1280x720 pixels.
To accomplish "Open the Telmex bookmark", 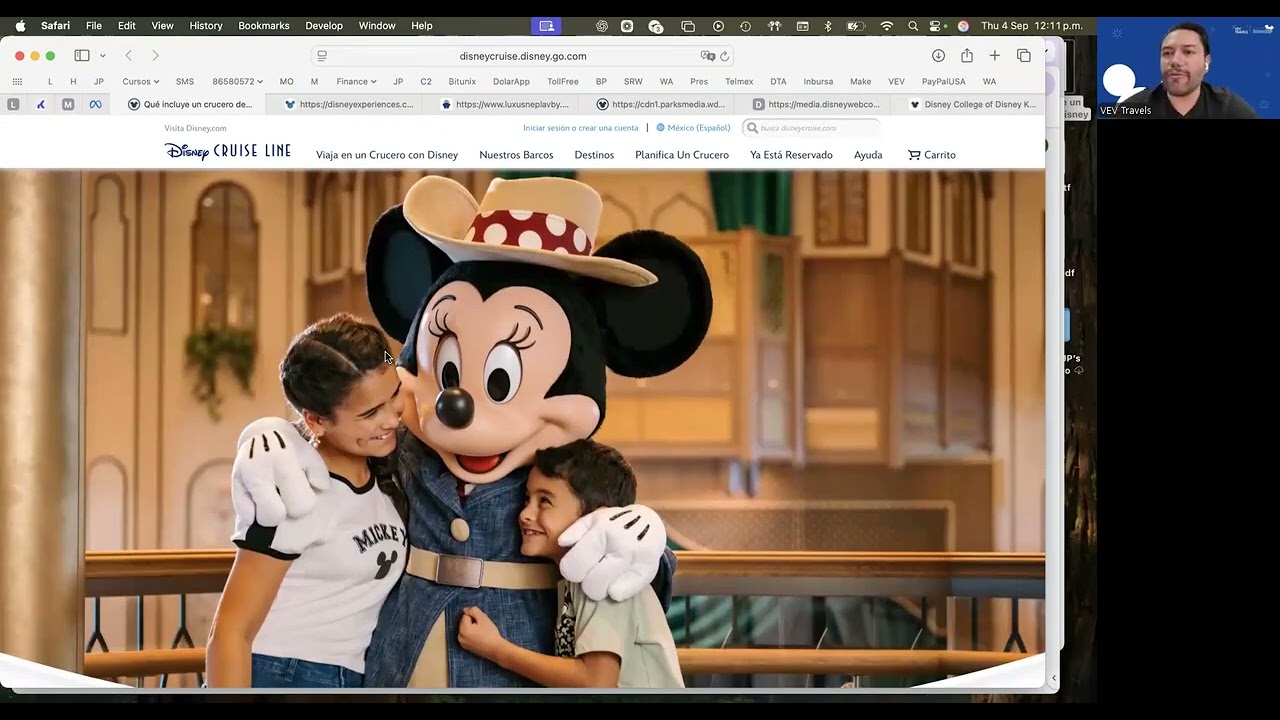I will coord(739,82).
